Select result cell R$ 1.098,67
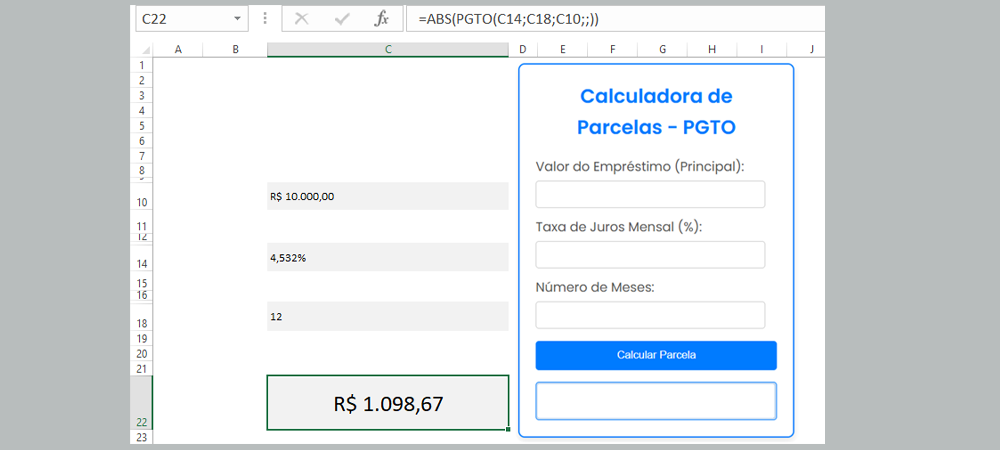 [388, 403]
